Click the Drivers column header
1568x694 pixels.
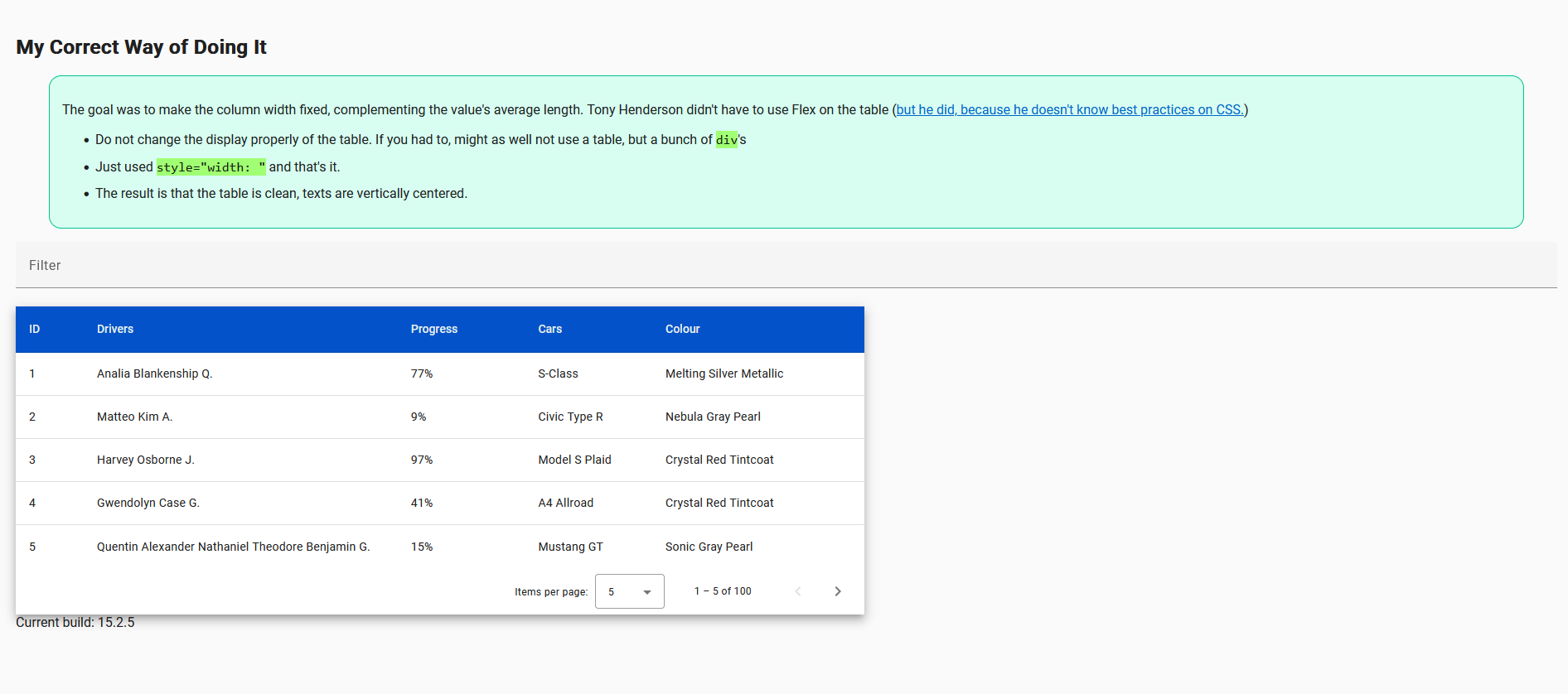(x=115, y=330)
